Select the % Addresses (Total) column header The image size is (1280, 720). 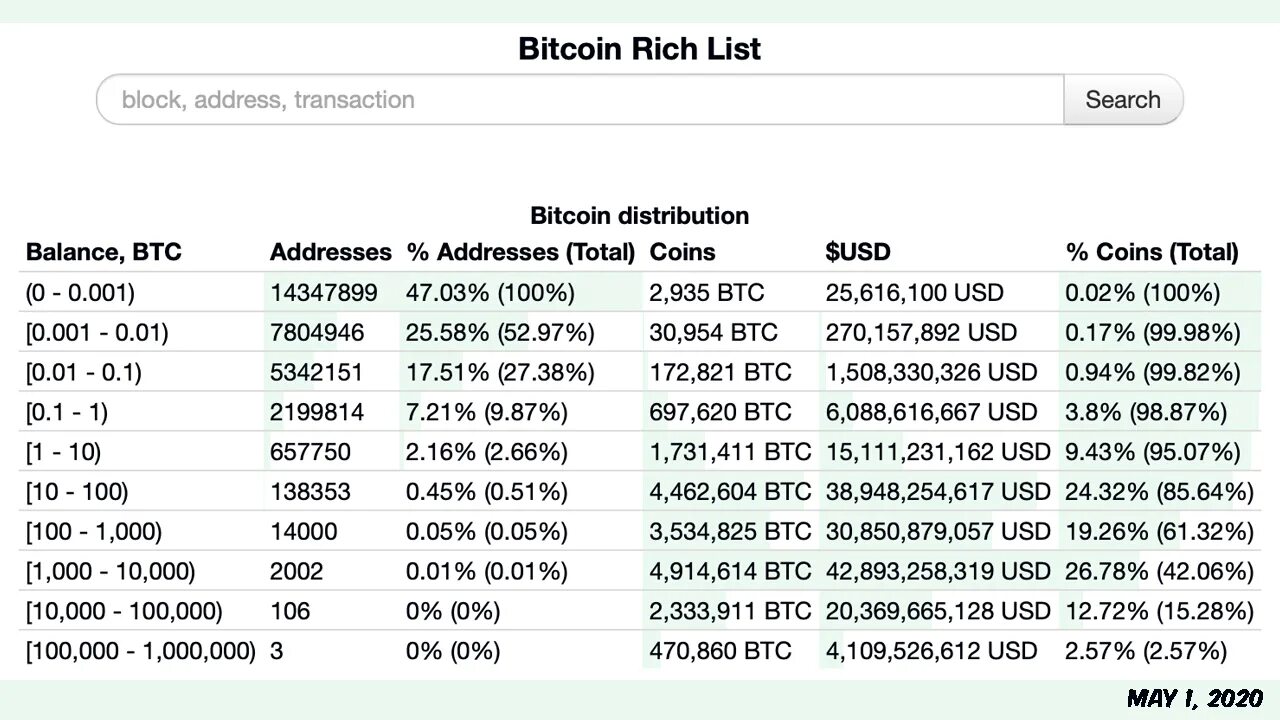521,252
